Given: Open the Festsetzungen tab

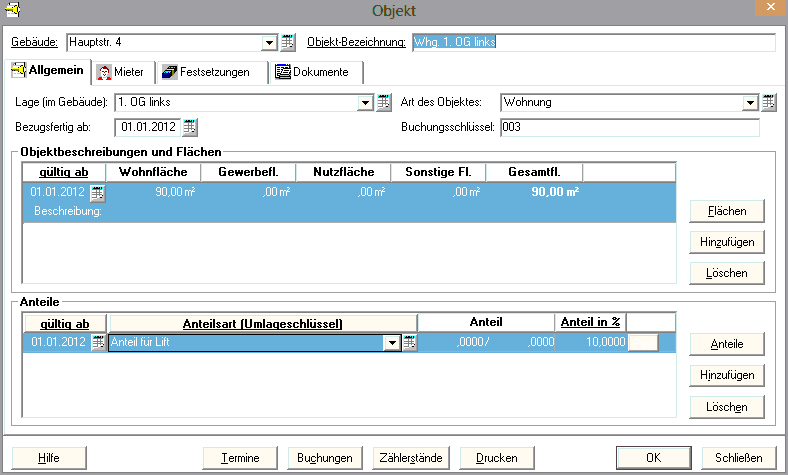Looking at the screenshot, I should point(210,72).
